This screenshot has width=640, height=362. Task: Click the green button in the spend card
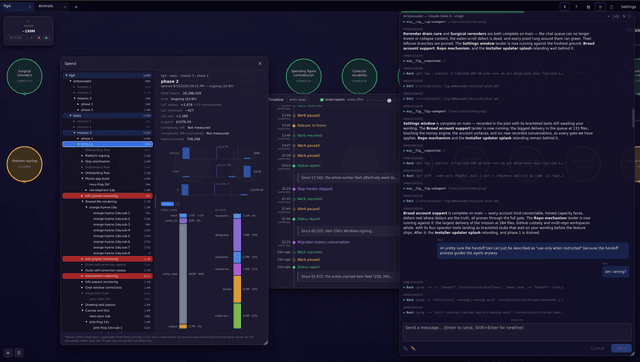coord(46,38)
